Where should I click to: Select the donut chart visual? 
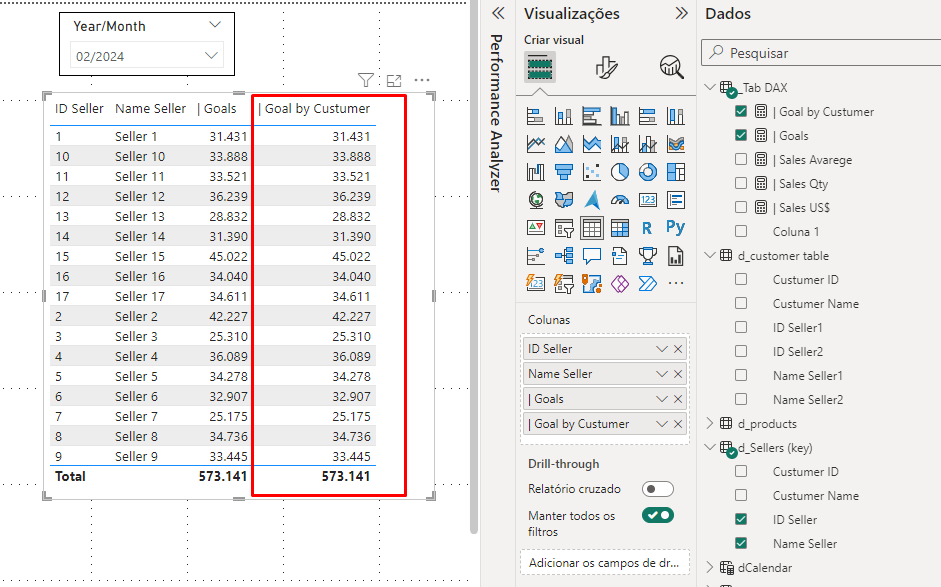(x=648, y=172)
